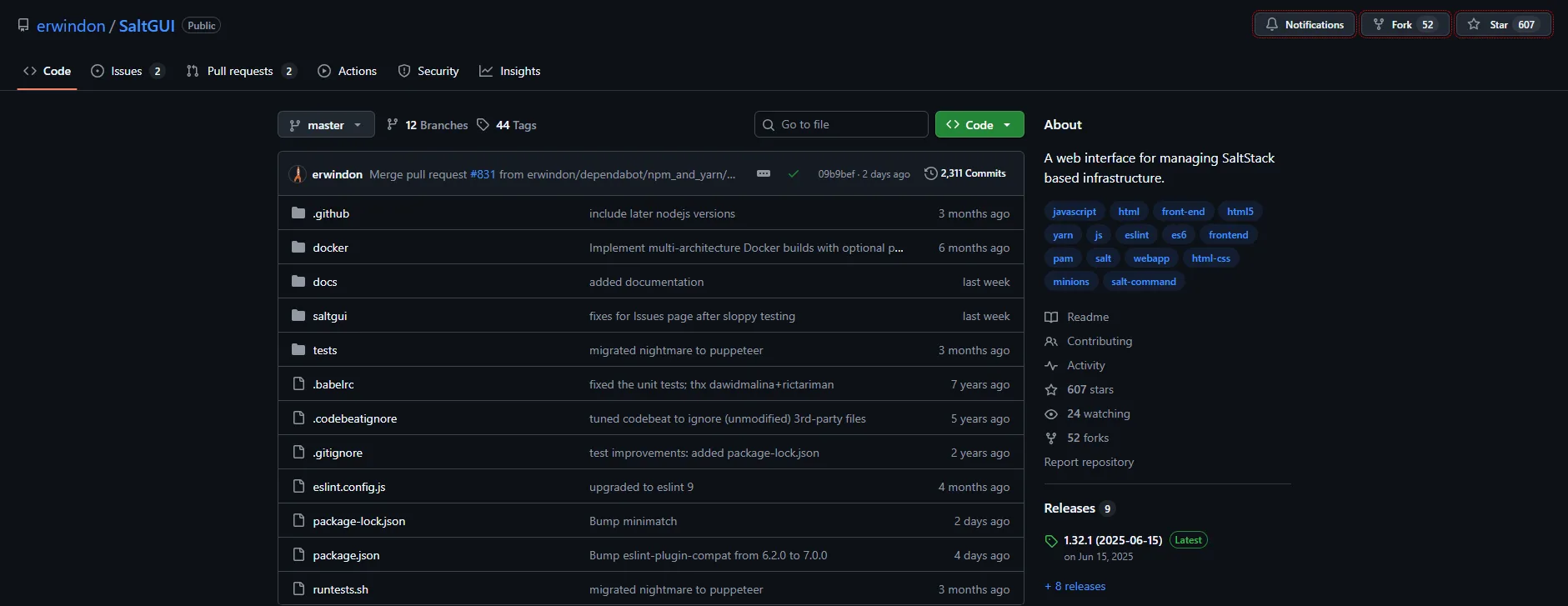Screen dimensions: 1568x606
Task: Open the 2,311 Commits history
Action: tap(965, 173)
